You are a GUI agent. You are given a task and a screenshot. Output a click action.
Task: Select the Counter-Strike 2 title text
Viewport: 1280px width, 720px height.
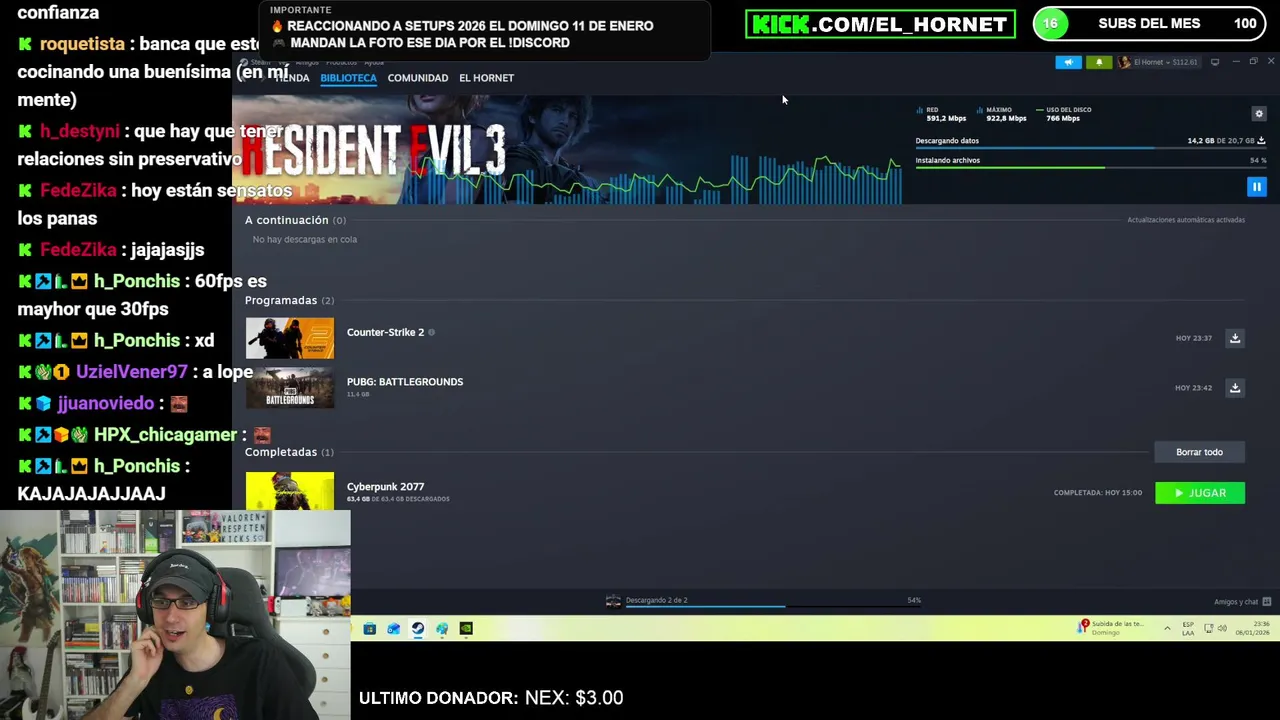(x=385, y=332)
